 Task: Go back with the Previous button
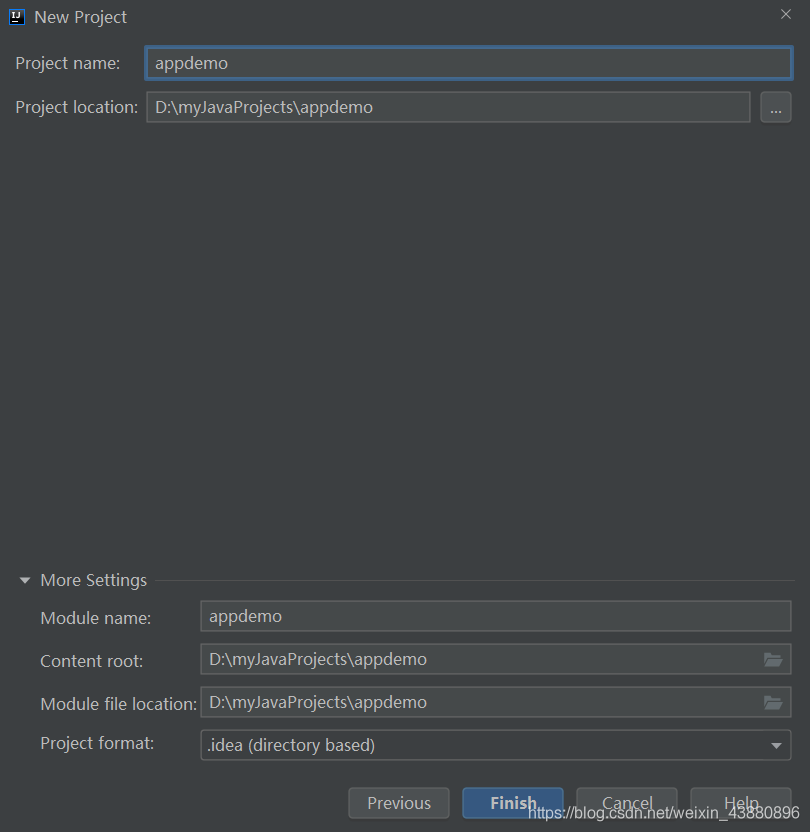coord(399,803)
